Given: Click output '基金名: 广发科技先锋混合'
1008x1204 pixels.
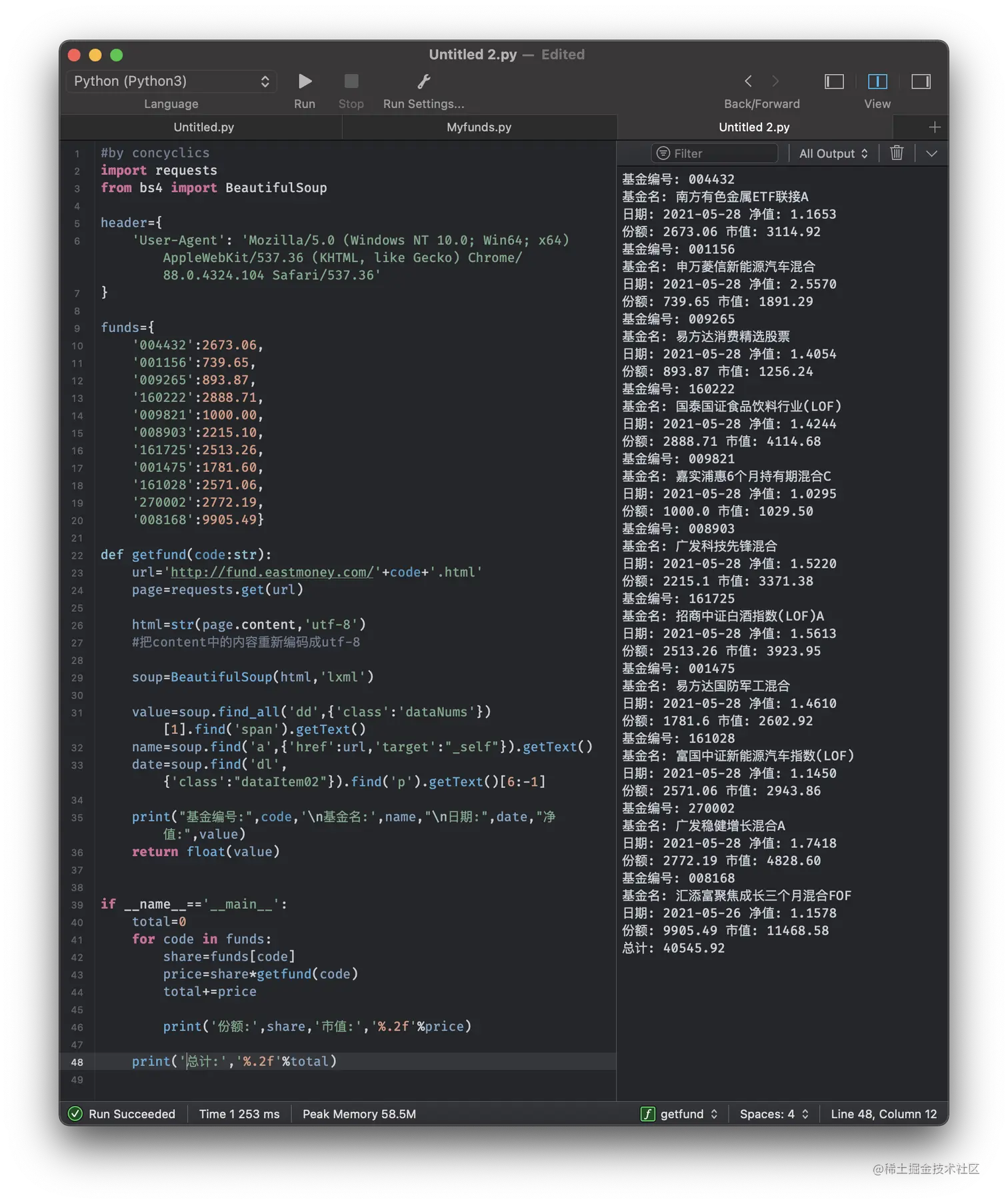Looking at the screenshot, I should [x=699, y=546].
